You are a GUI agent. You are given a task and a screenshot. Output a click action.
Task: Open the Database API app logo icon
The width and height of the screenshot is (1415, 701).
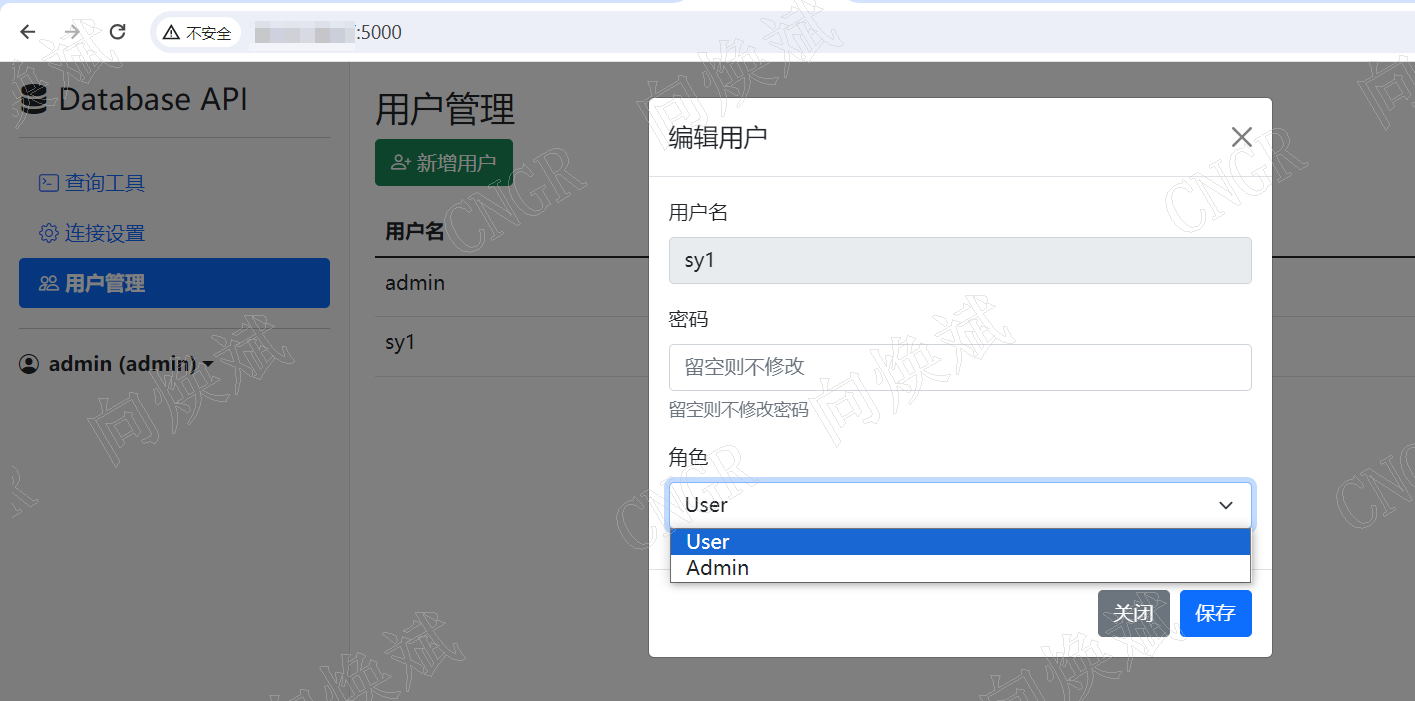click(x=33, y=98)
